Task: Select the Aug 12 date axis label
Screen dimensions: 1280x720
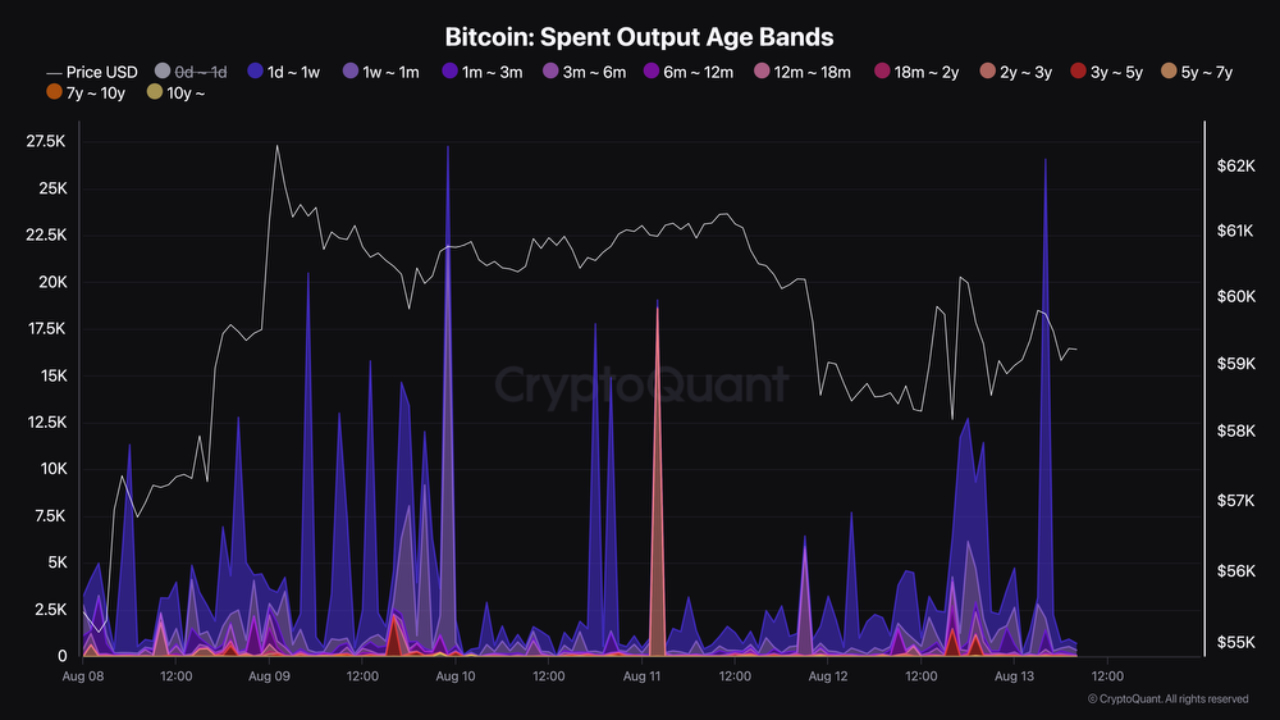Action: [x=828, y=676]
